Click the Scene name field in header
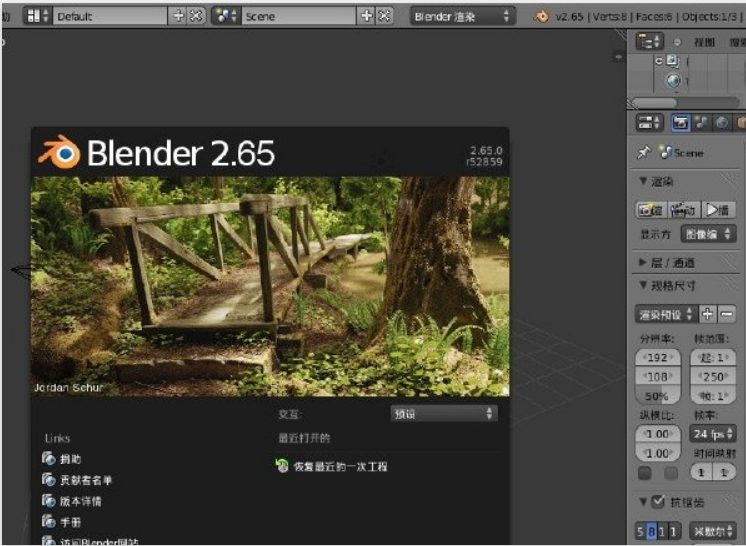This screenshot has width=746, height=546. pos(299,16)
